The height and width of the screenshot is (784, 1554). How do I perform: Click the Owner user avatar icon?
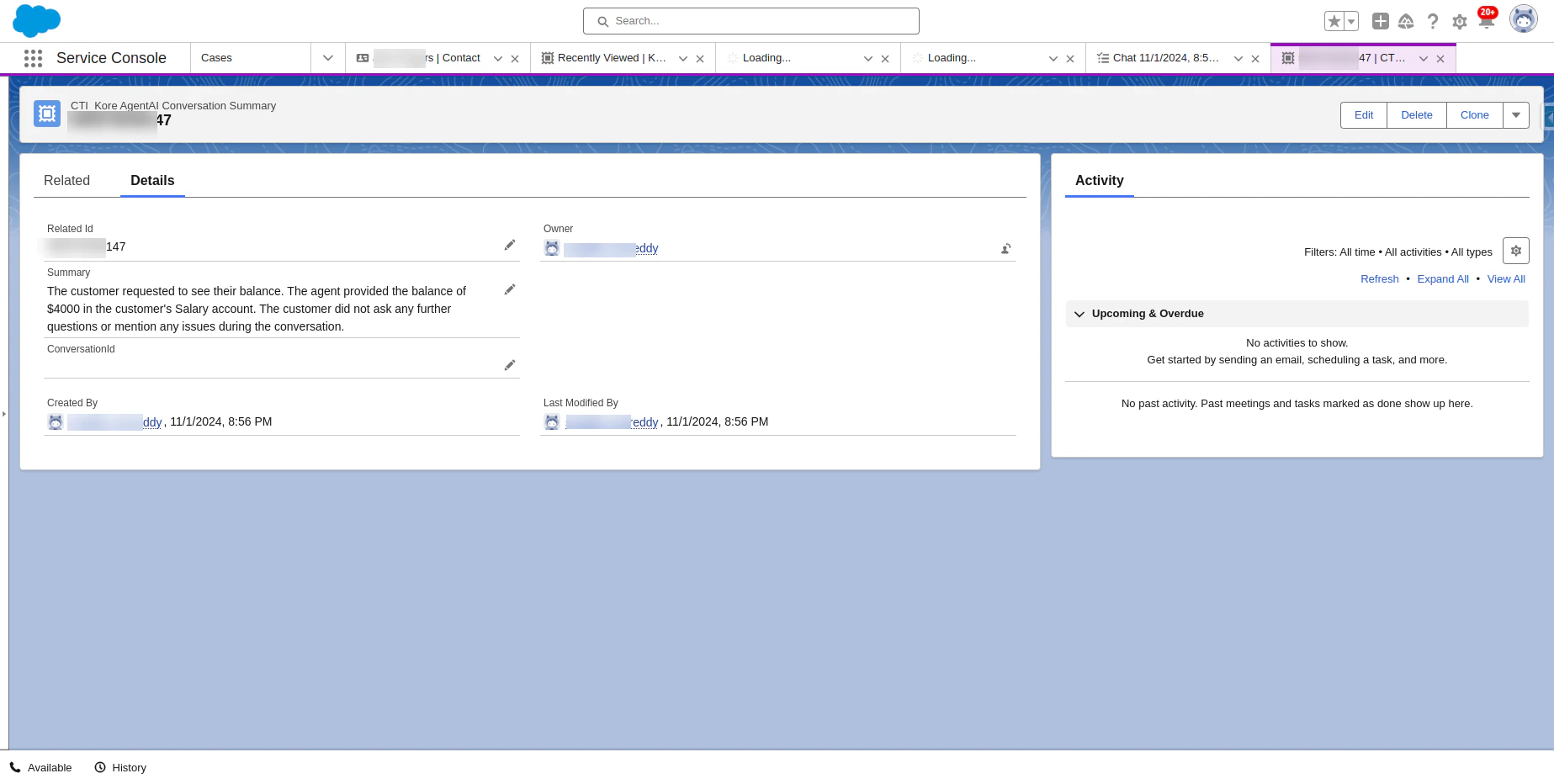tap(552, 248)
